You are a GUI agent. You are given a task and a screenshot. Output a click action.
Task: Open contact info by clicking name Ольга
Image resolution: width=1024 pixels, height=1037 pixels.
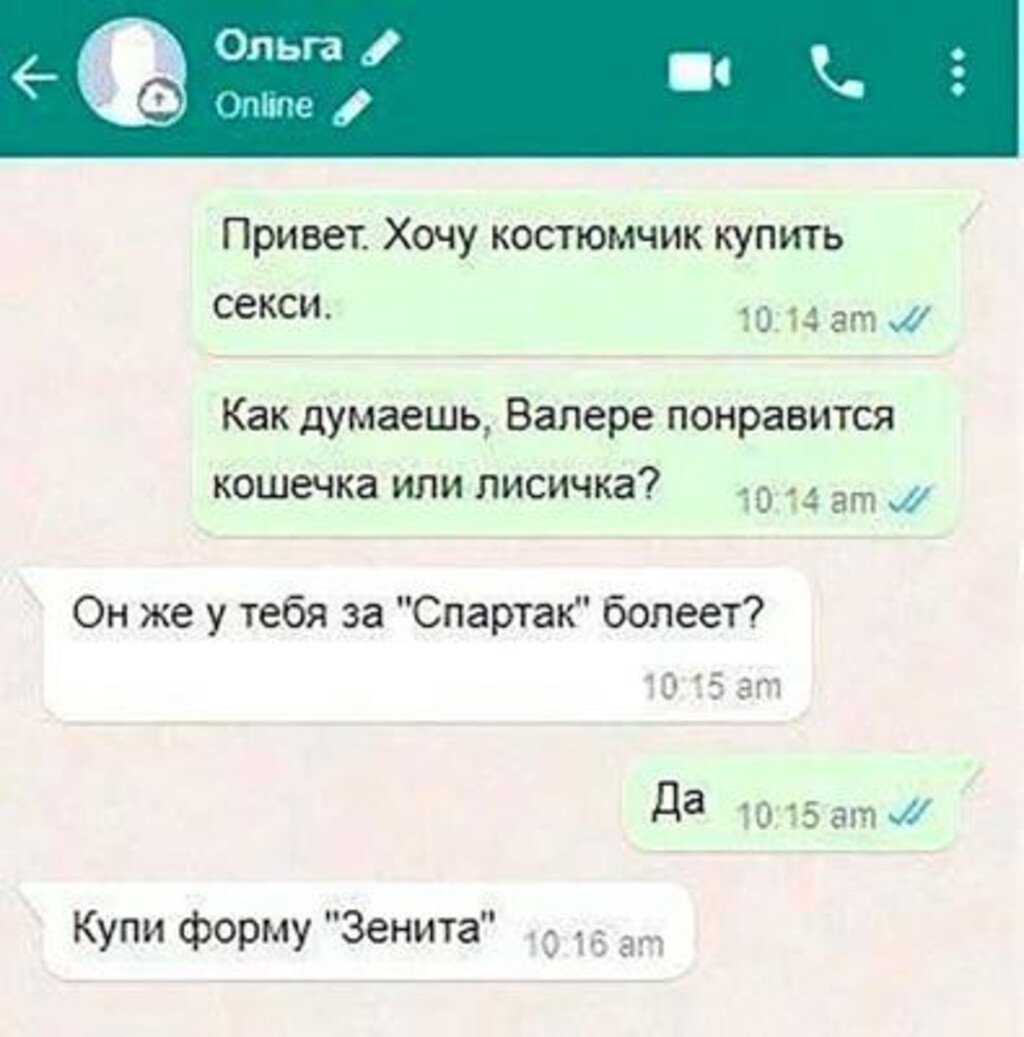coord(278,46)
